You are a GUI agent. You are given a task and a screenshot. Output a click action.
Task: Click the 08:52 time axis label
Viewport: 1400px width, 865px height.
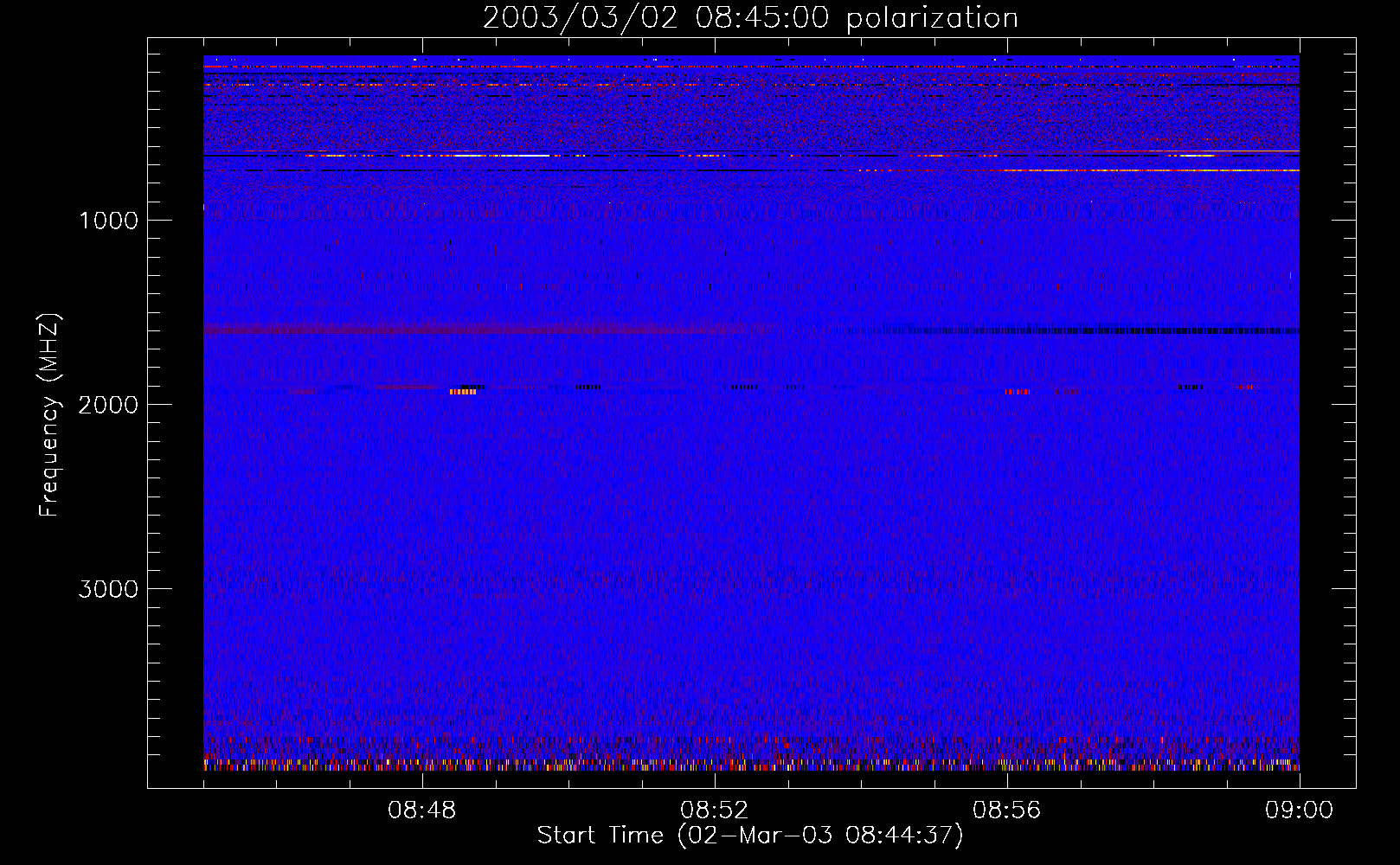coord(715,811)
